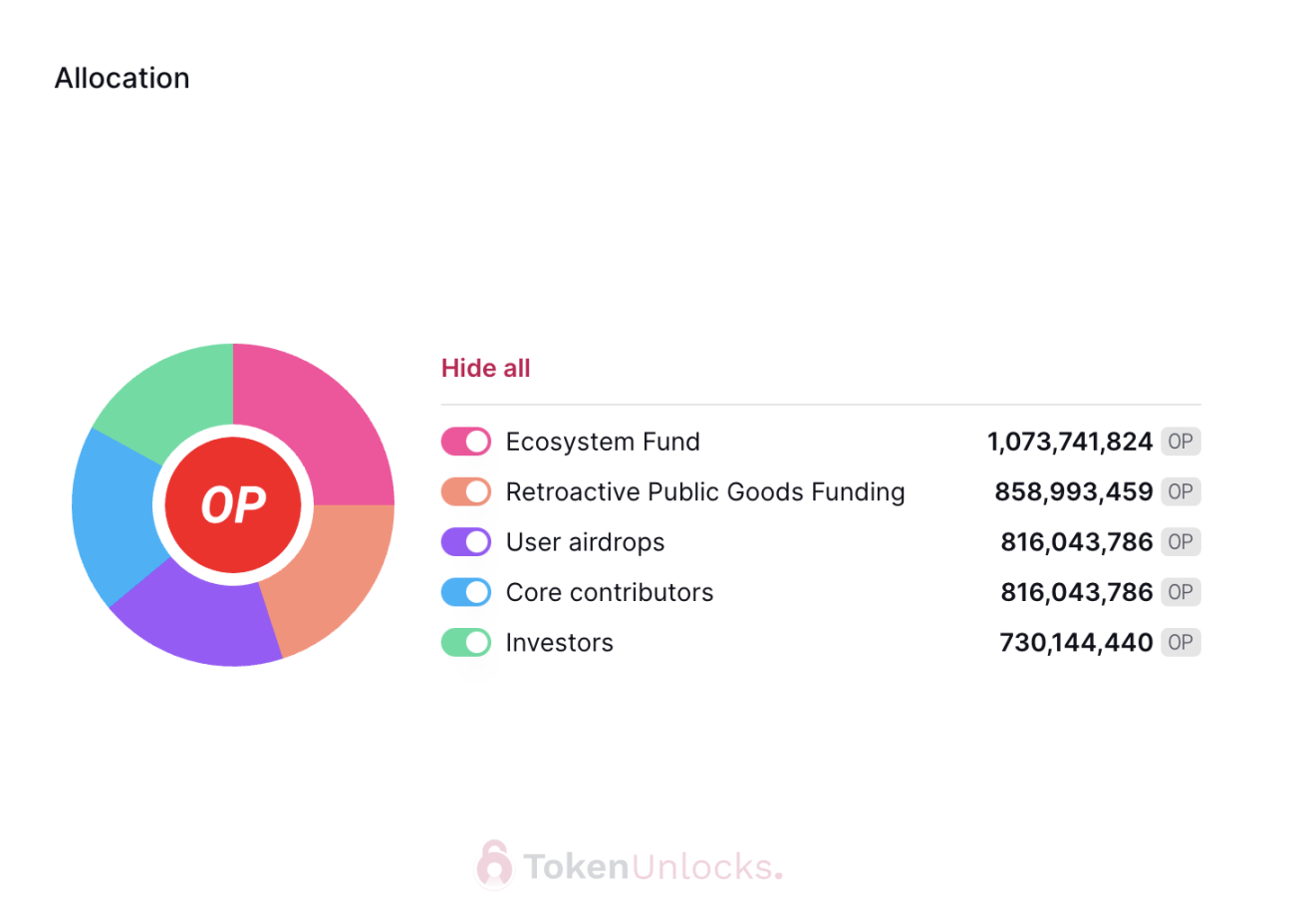Click the OP badge beside 858,993,459
The height and width of the screenshot is (915, 1316).
coord(1181,491)
